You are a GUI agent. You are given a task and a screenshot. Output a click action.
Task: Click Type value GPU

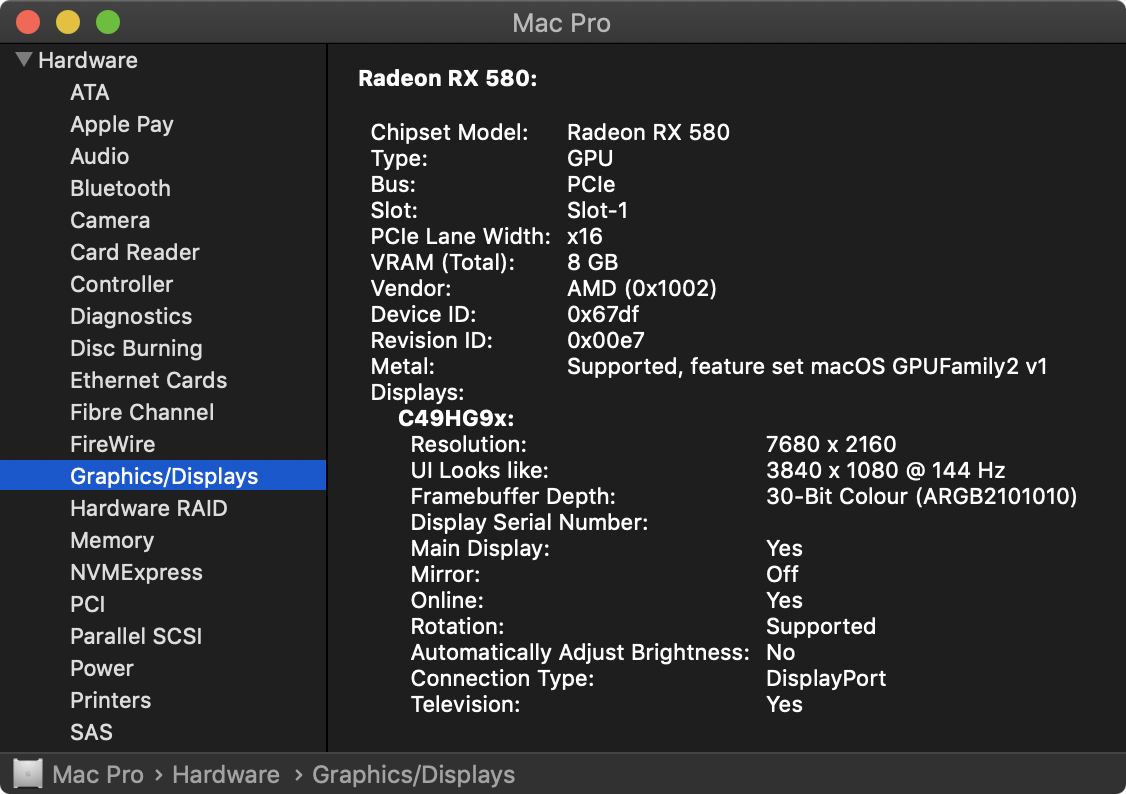pos(590,159)
